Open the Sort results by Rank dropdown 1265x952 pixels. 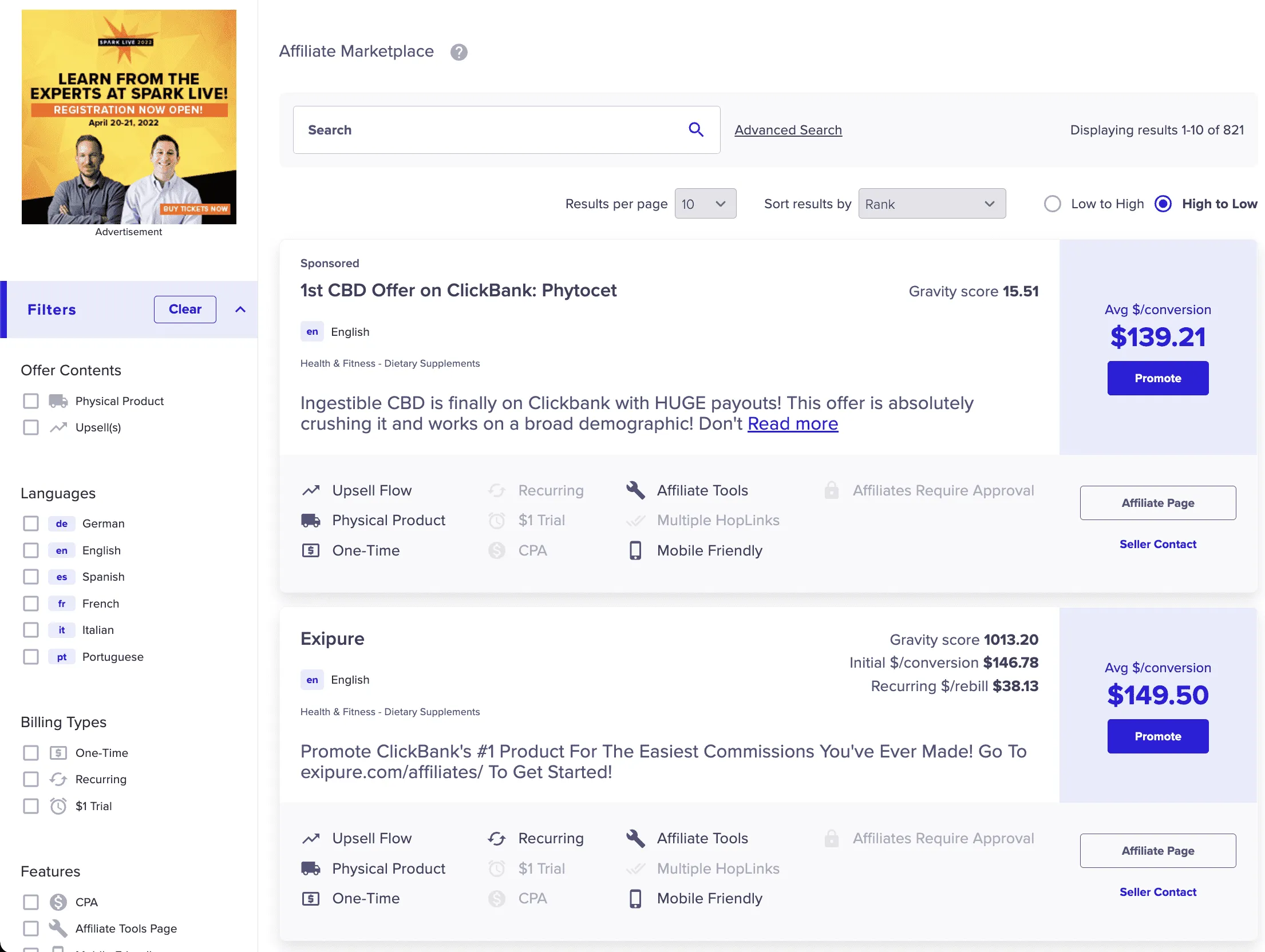point(931,204)
